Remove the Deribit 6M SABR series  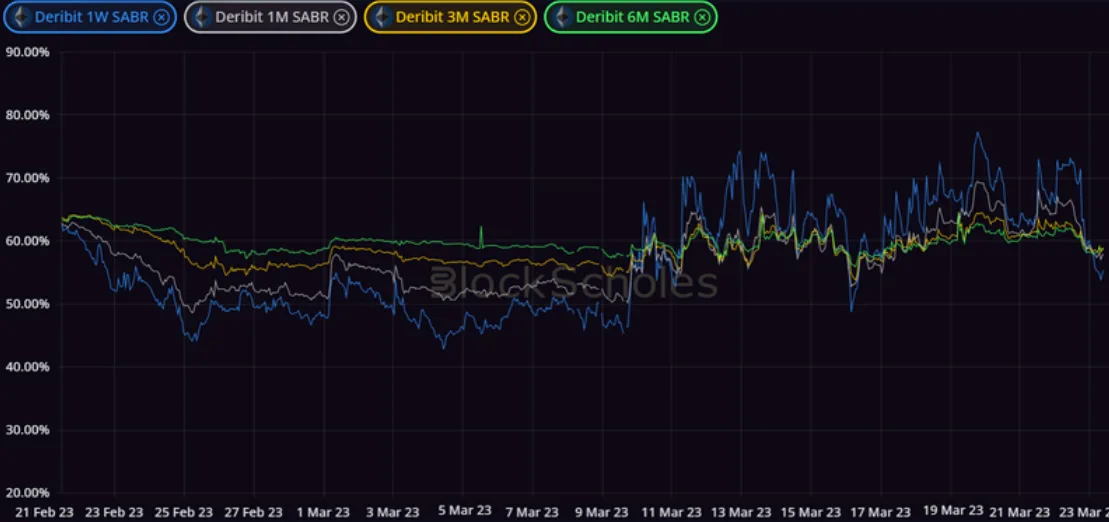point(702,17)
